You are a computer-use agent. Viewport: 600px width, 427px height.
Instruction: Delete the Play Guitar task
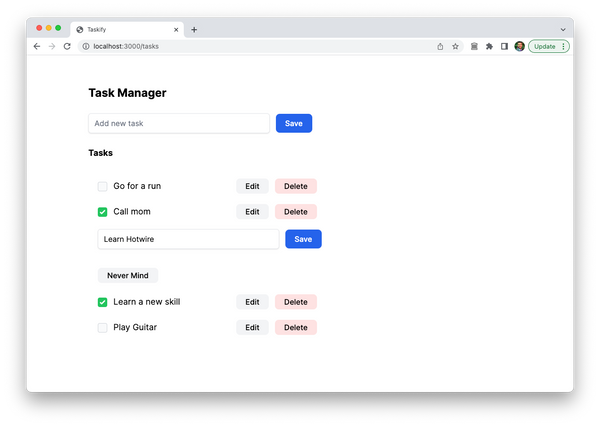(x=296, y=328)
